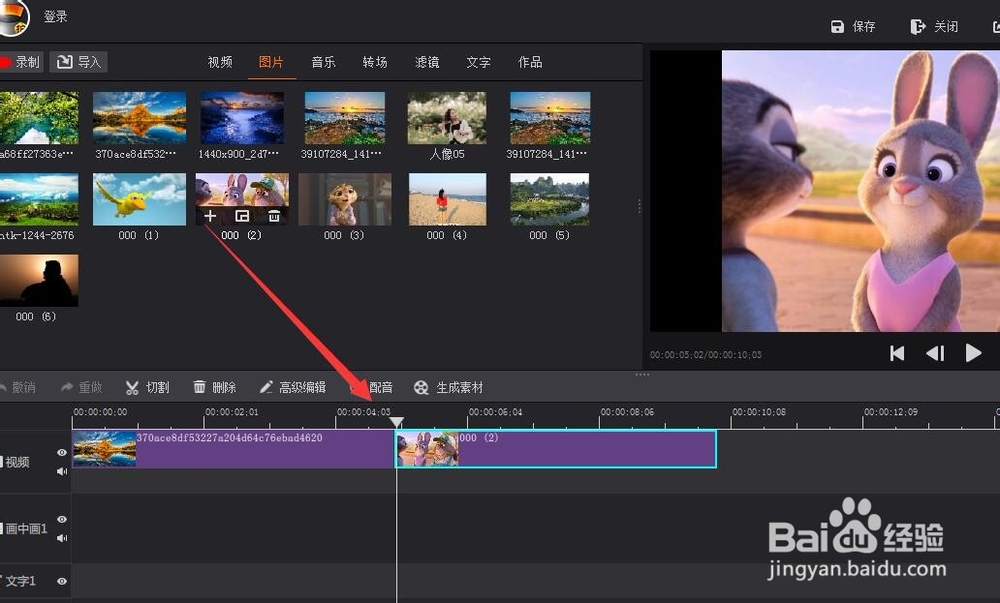1000x603 pixels.
Task: Click the Redo (重做) toolbar button
Action: [x=81, y=388]
